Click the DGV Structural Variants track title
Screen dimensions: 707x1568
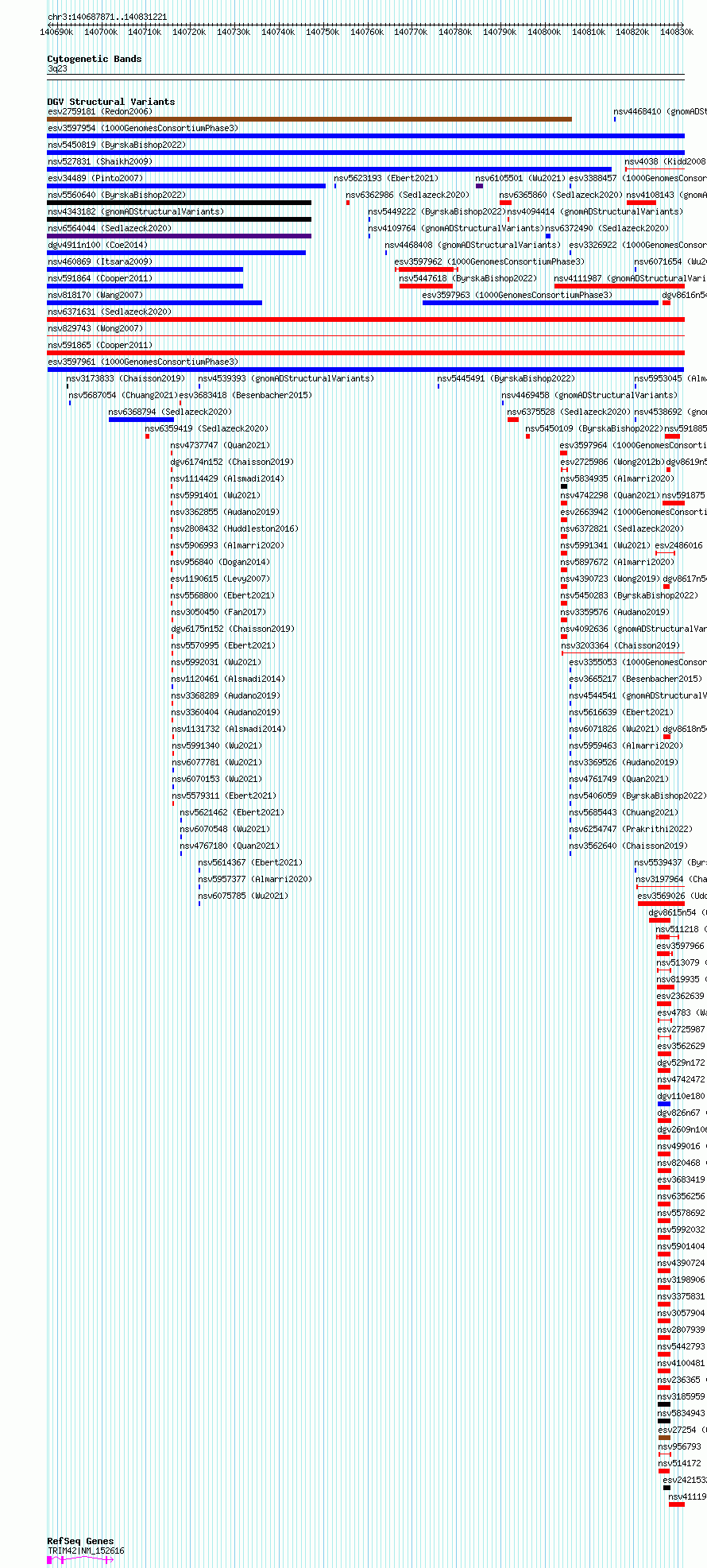(x=111, y=102)
